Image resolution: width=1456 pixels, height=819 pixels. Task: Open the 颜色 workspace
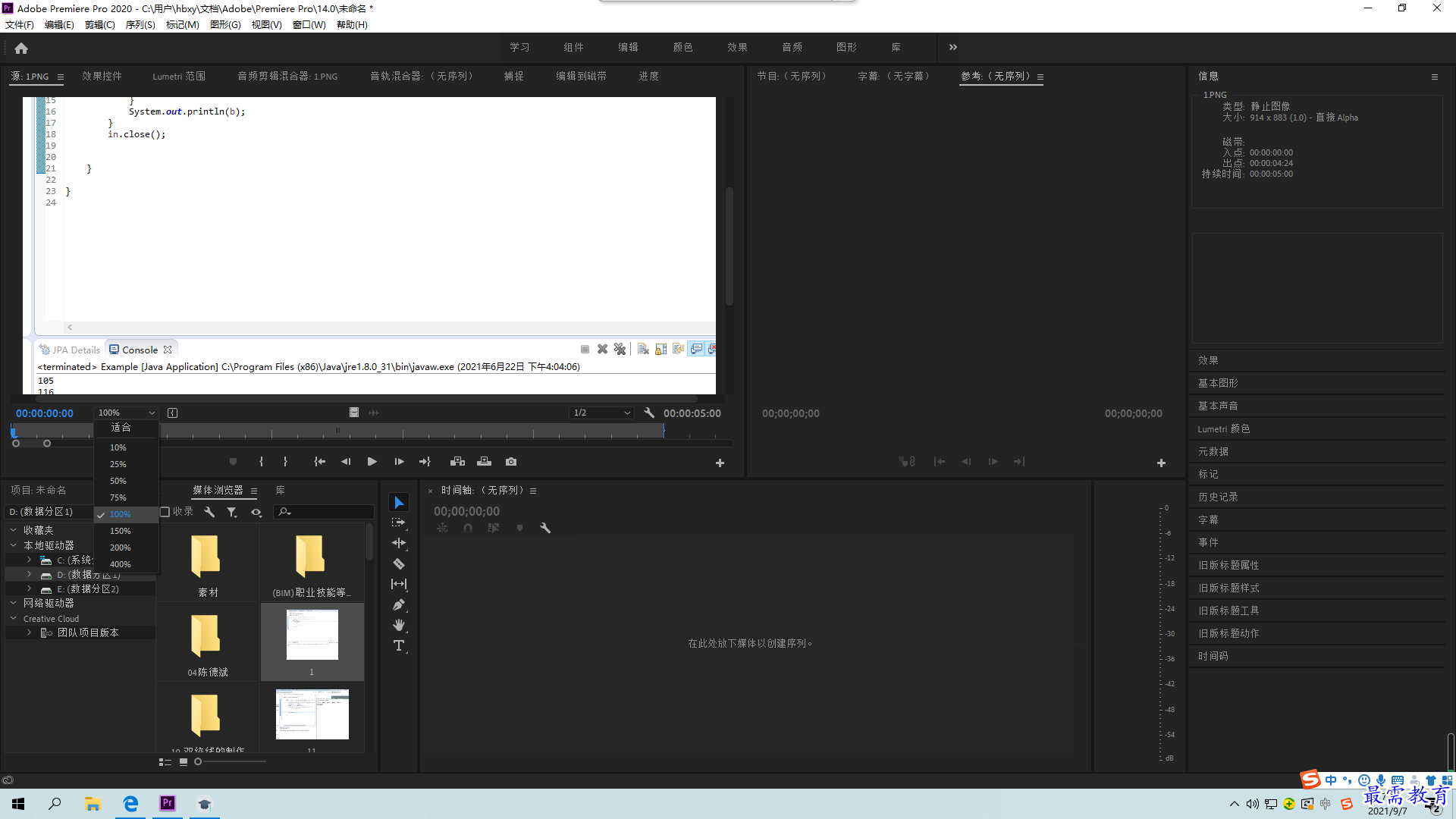682,48
